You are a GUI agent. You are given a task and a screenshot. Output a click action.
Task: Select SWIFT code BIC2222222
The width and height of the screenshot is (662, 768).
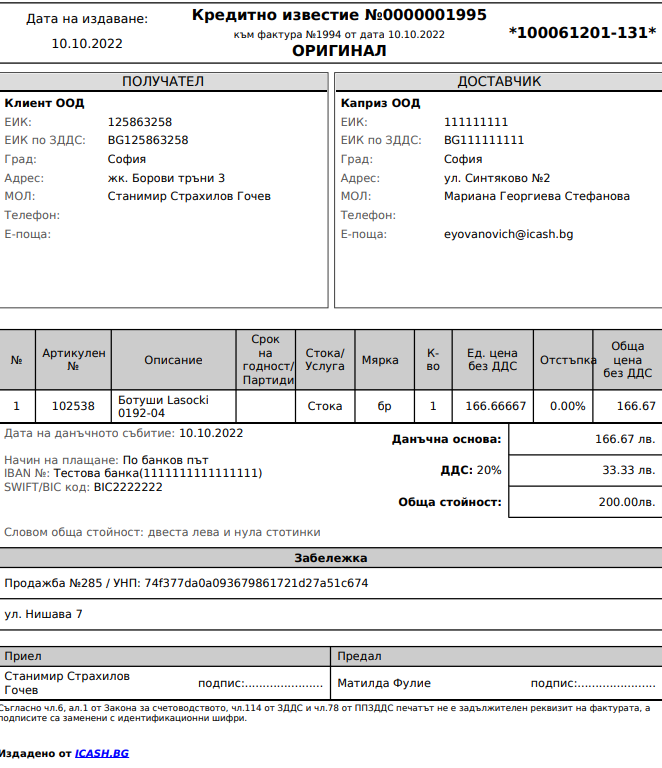pos(128,487)
